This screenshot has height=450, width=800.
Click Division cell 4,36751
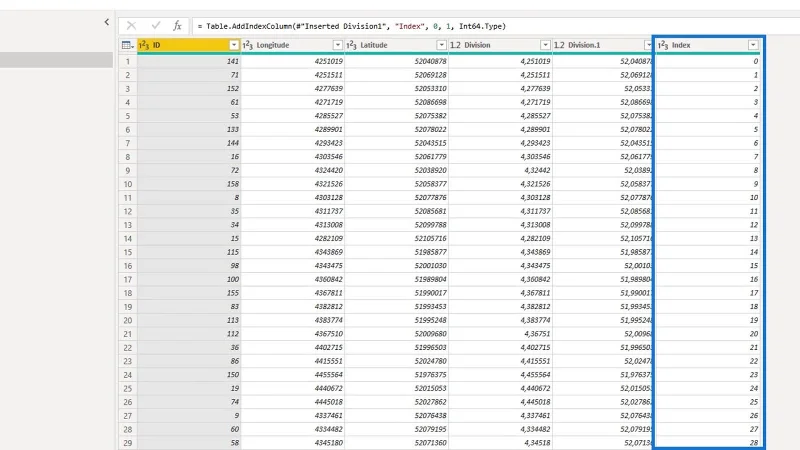[x=500, y=334]
